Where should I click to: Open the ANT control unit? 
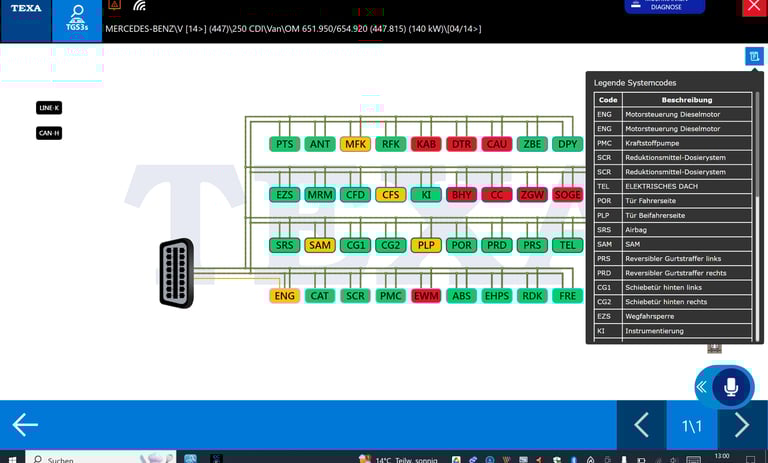320,144
